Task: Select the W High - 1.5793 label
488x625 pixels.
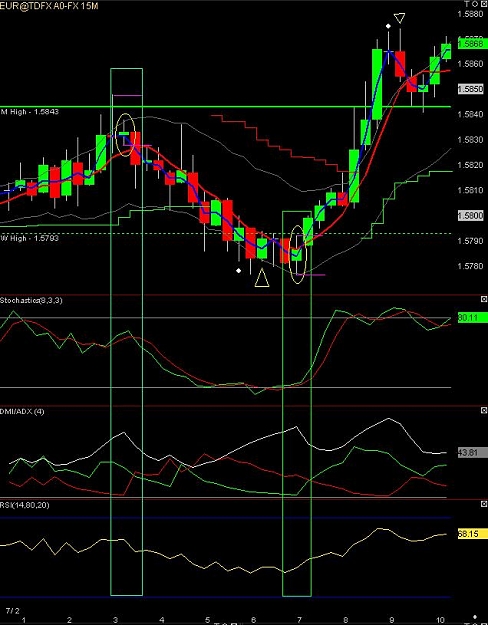Action: tap(31, 238)
